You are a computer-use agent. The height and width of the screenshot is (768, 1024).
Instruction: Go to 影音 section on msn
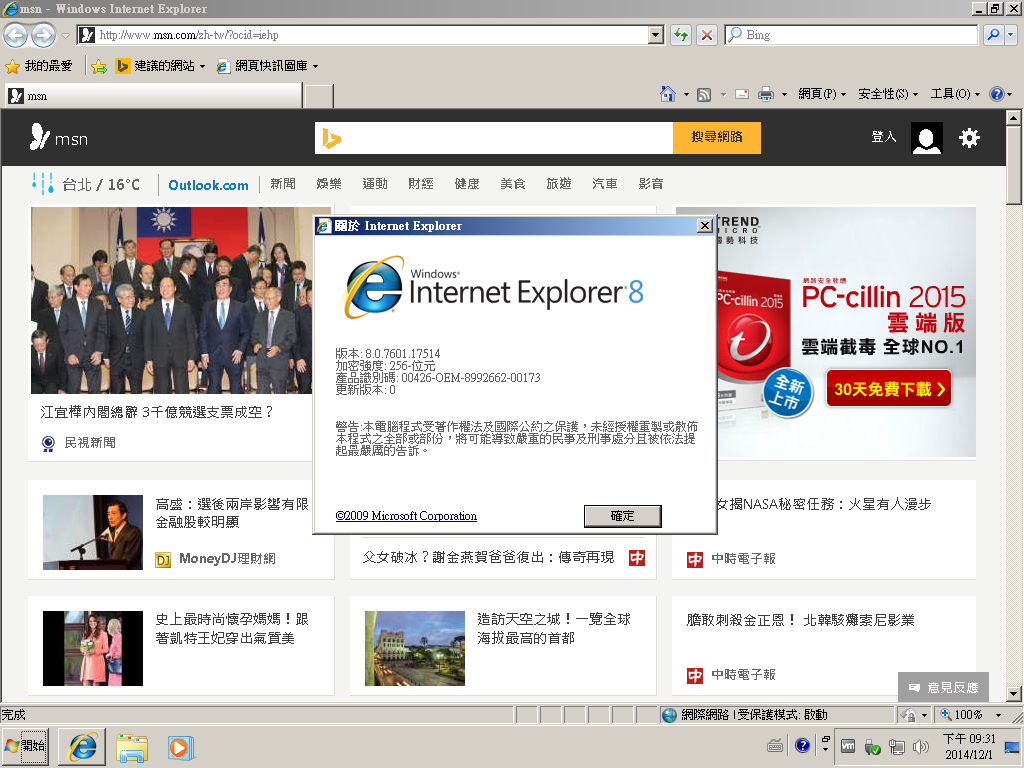pyautogui.click(x=650, y=184)
